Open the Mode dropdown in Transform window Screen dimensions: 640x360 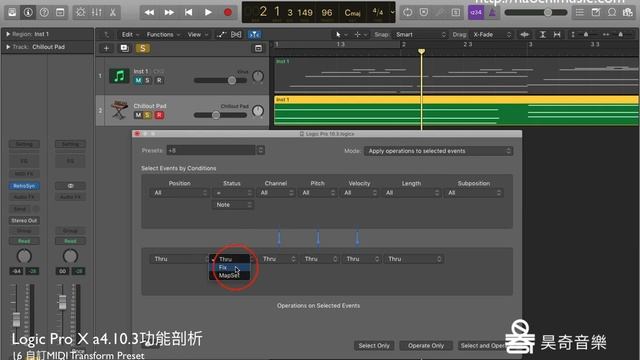(438, 151)
